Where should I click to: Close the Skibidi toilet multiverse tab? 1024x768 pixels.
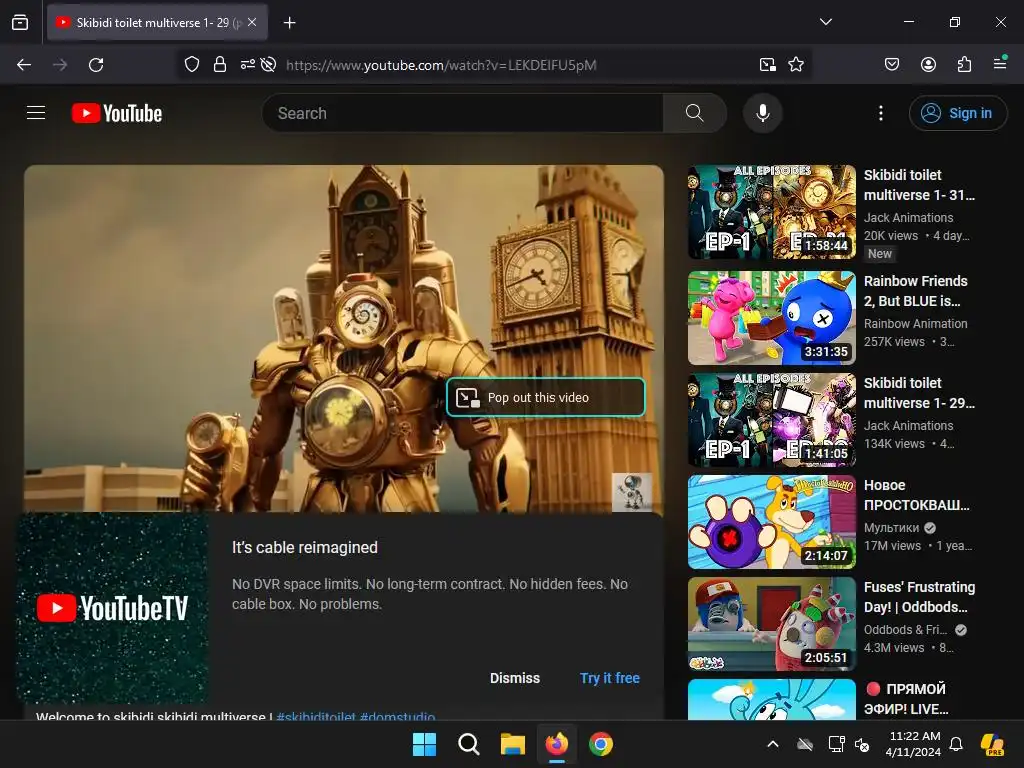[252, 22]
